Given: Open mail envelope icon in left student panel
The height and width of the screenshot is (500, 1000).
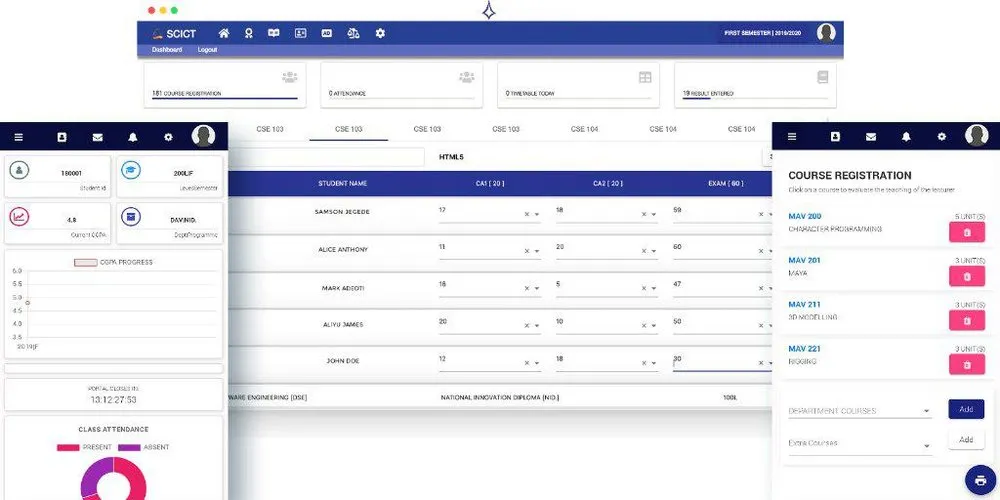Looking at the screenshot, I should [97, 137].
